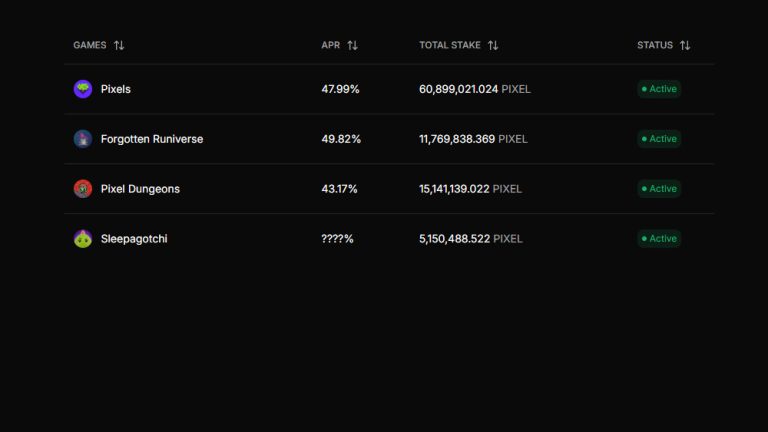Click Active badge for Pixel Dungeons
Viewport: 768px width, 432px height.
point(659,189)
